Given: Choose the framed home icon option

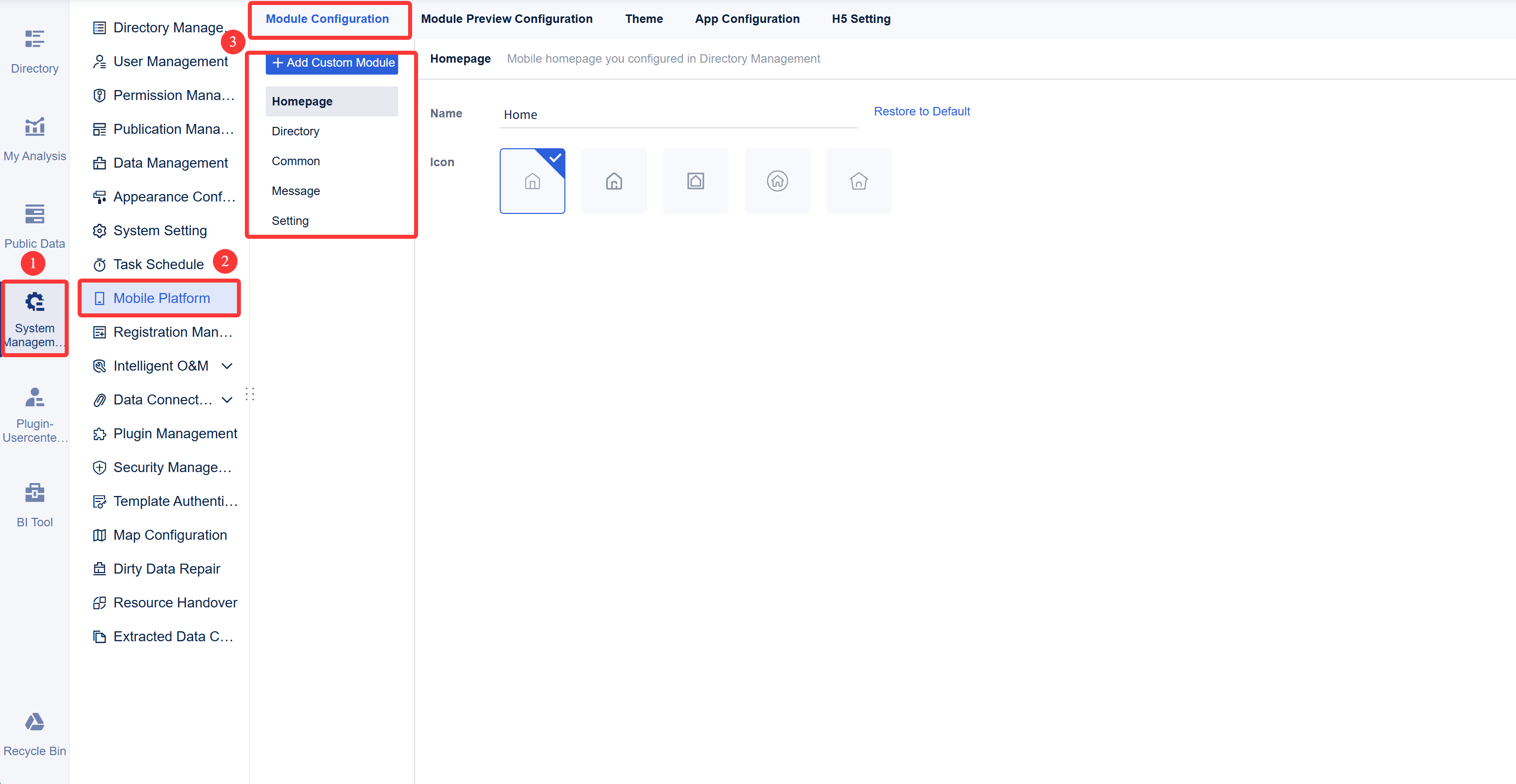Looking at the screenshot, I should [x=696, y=181].
